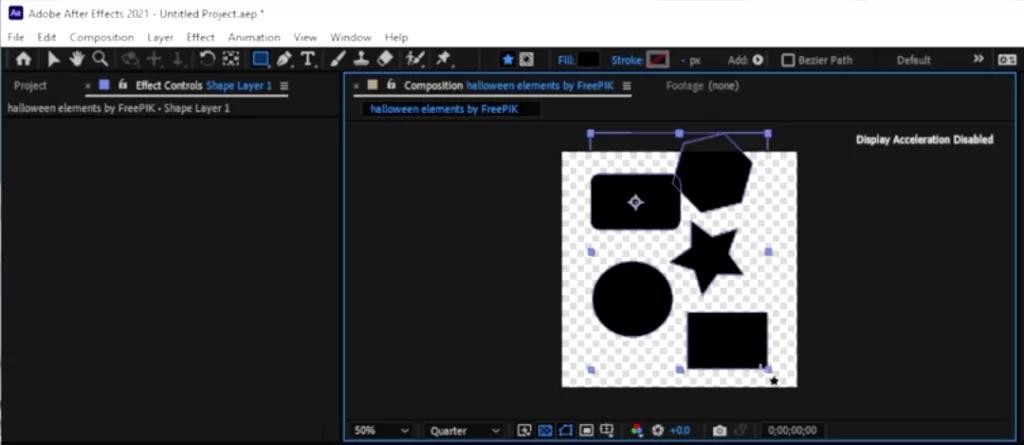Select the Default workspace
1024x445 pixels.
click(x=914, y=60)
